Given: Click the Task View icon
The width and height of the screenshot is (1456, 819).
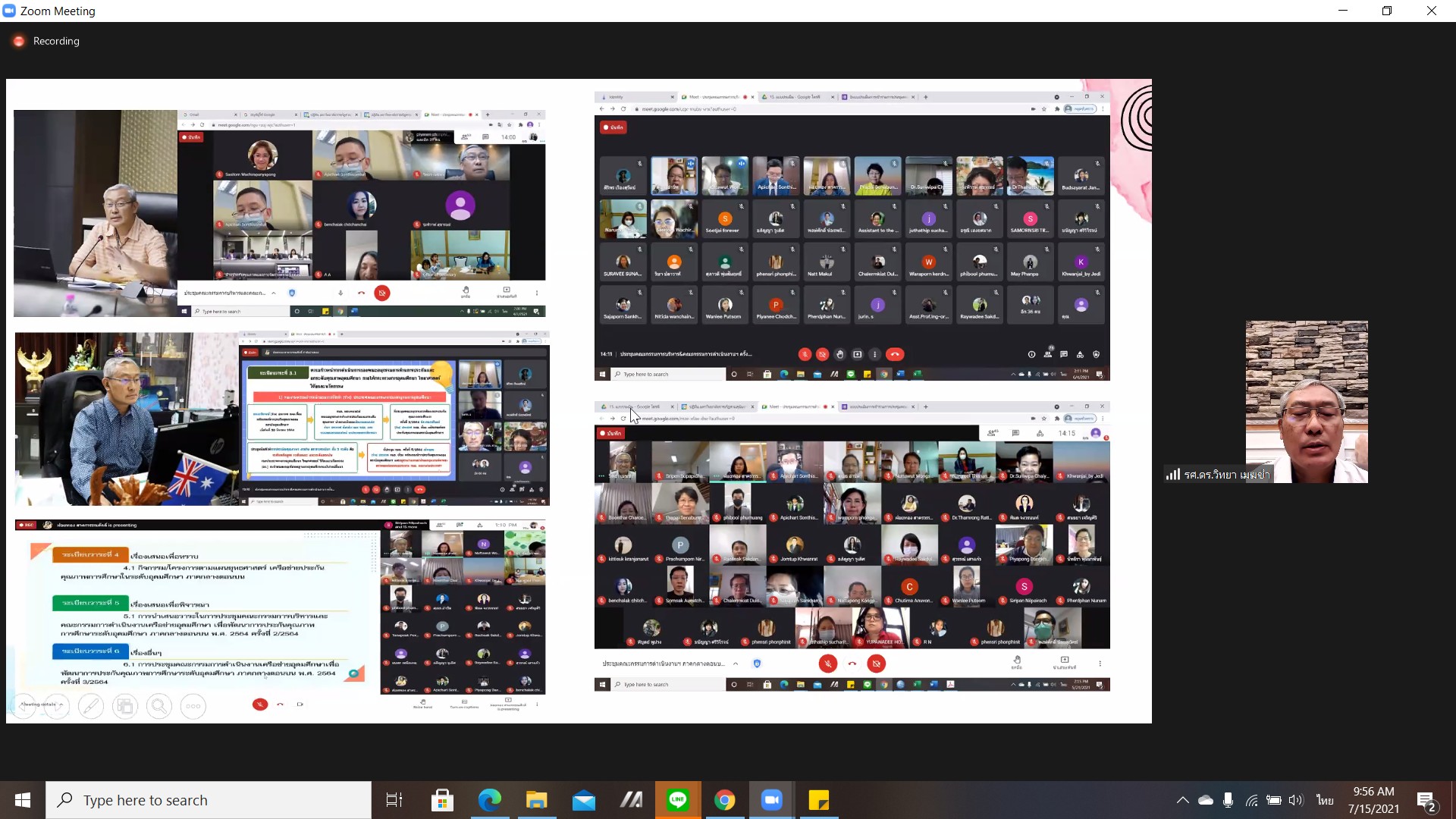Looking at the screenshot, I should (x=394, y=800).
